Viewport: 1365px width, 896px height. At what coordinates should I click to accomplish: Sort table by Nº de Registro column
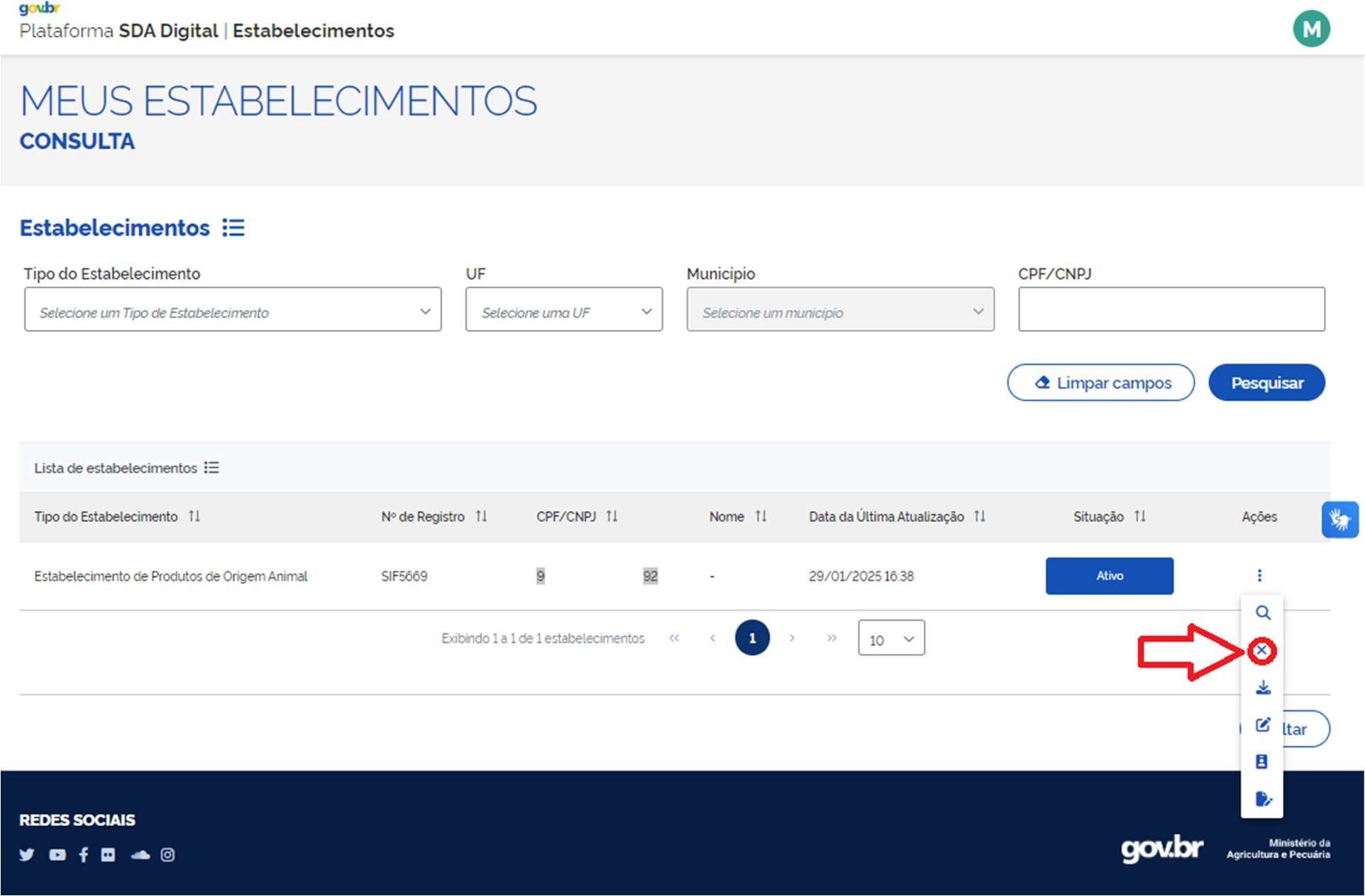click(x=481, y=516)
